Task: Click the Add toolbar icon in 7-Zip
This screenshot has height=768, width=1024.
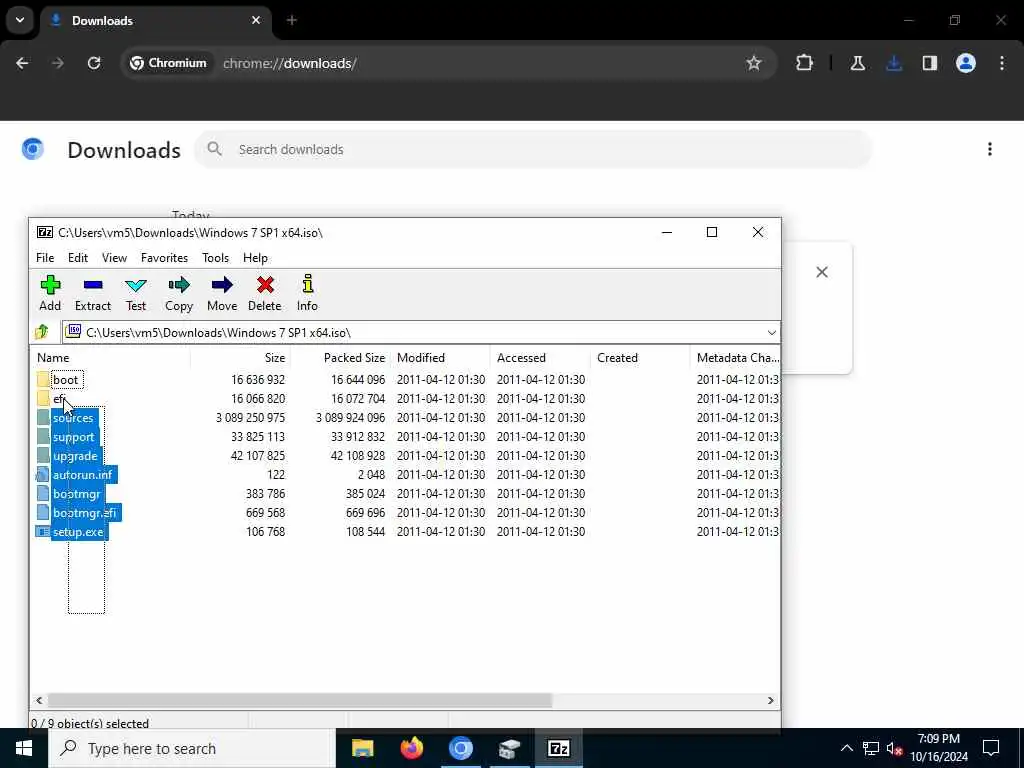Action: 50,293
